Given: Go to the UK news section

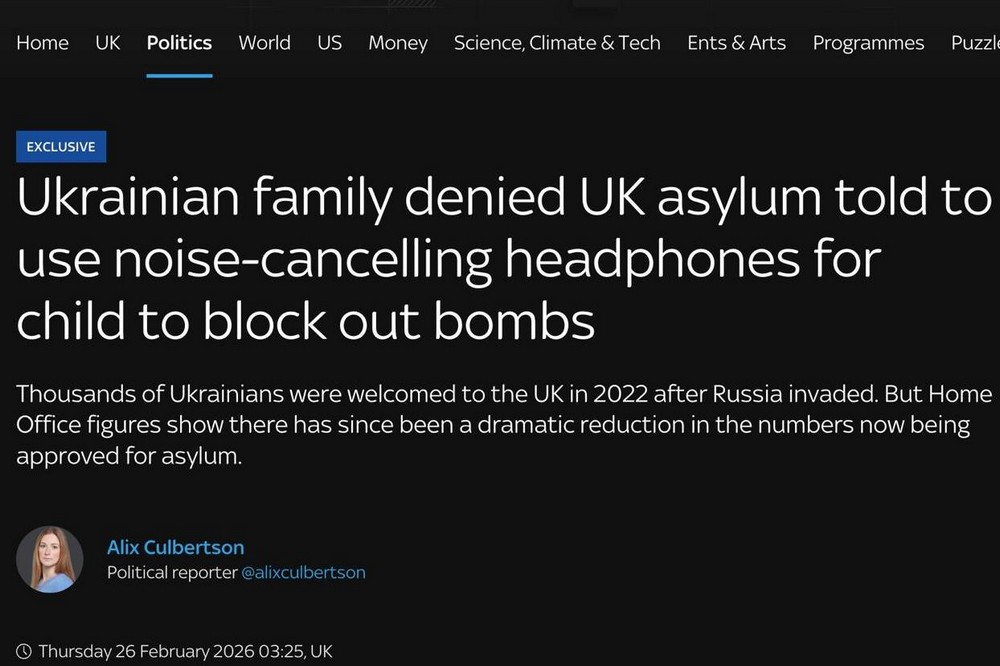Looking at the screenshot, I should click(108, 43).
